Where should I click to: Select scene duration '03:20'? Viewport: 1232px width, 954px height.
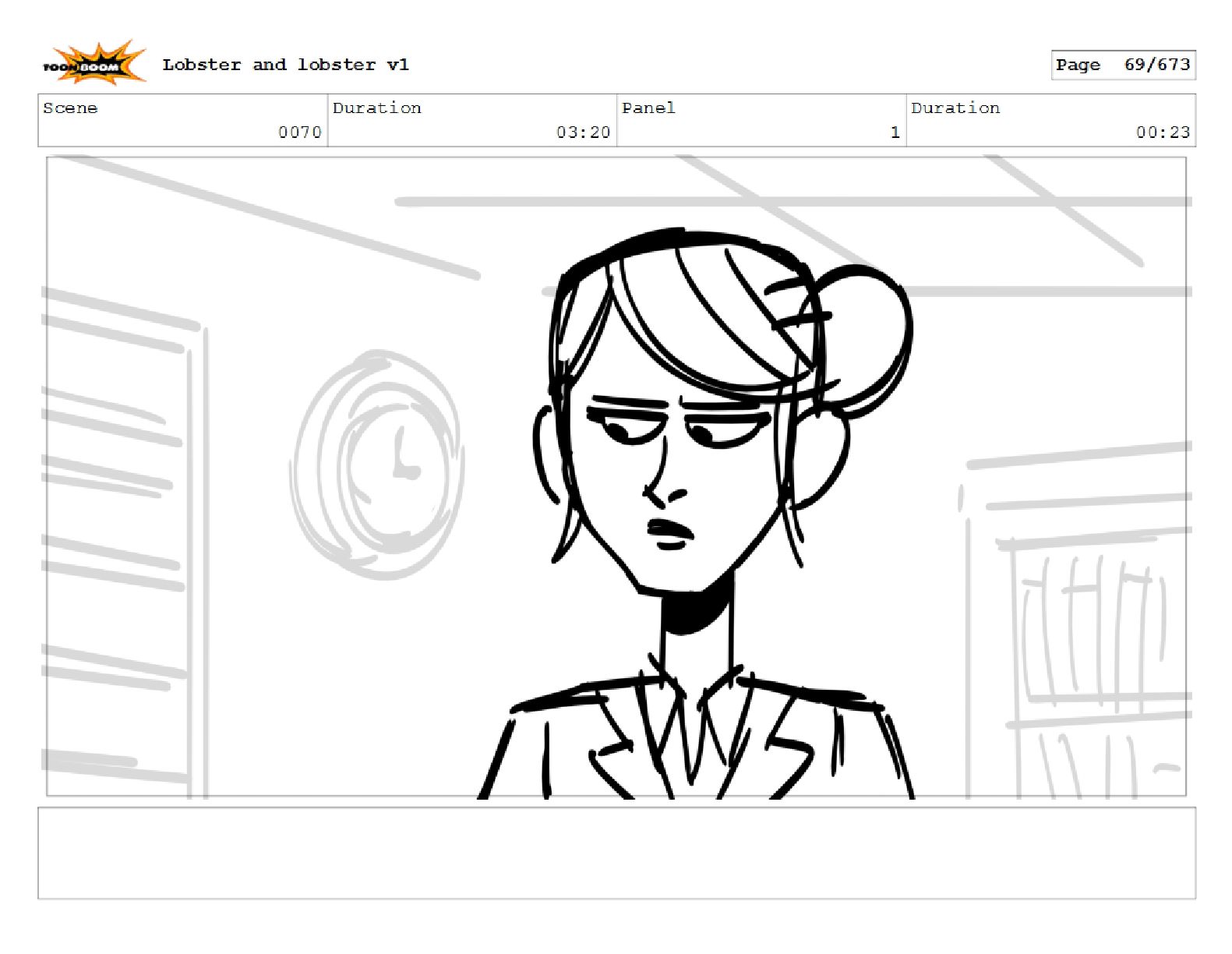click(x=583, y=132)
